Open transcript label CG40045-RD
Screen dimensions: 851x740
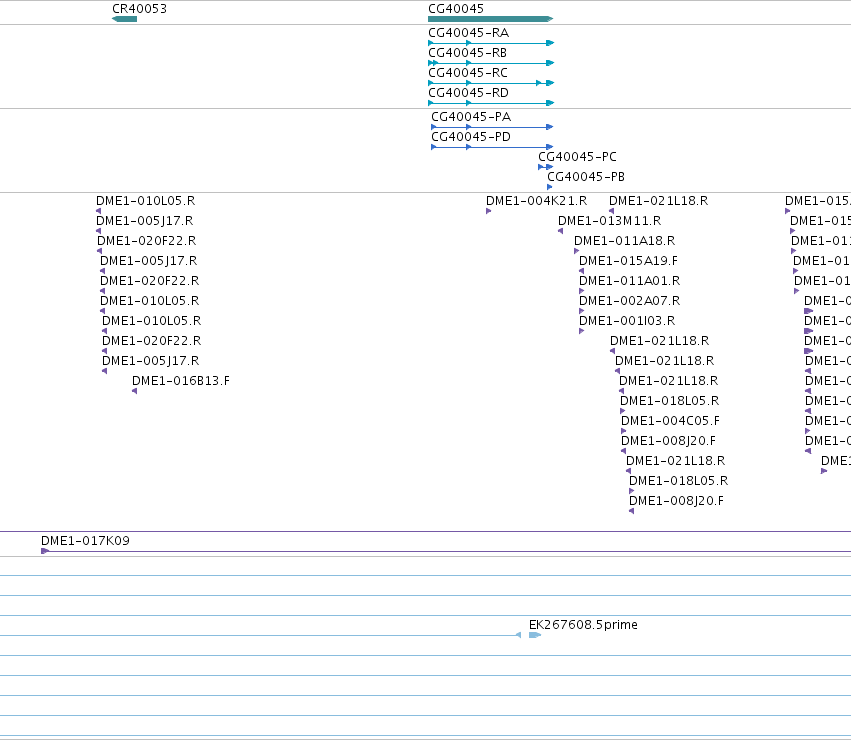tap(468, 93)
